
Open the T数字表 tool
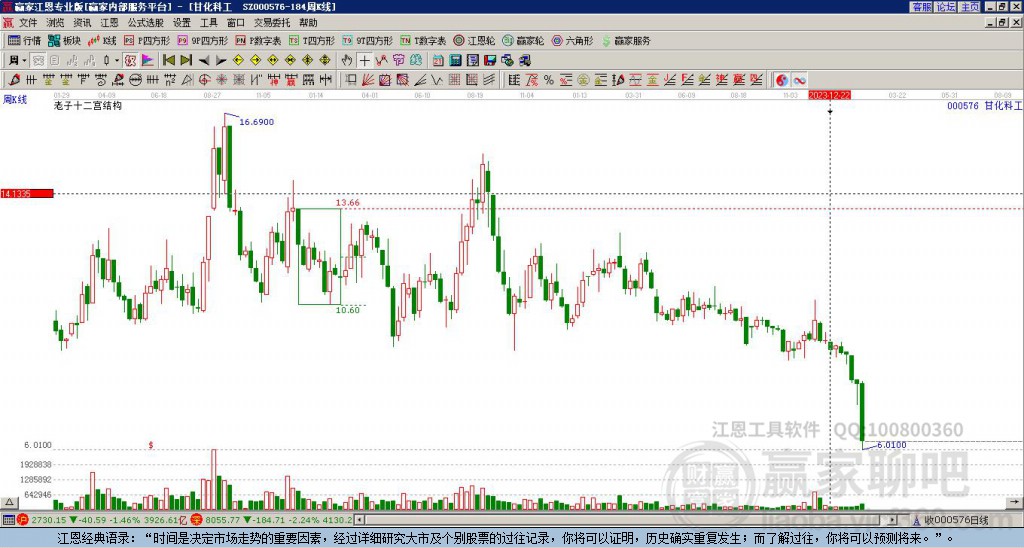pos(423,40)
